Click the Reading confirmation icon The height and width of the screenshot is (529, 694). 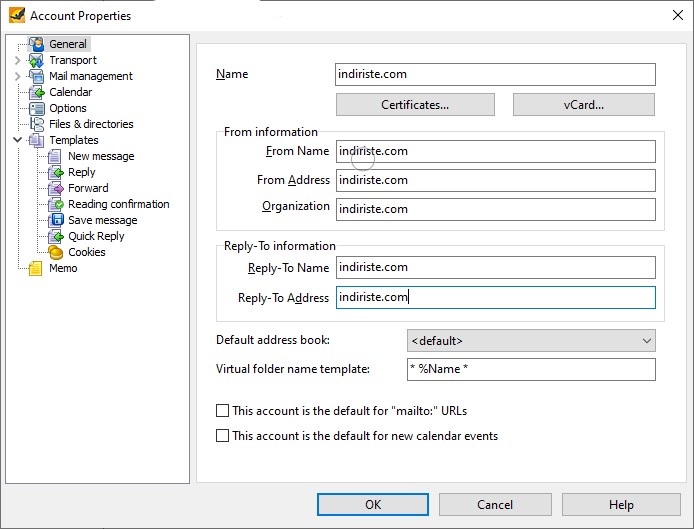[x=56, y=204]
